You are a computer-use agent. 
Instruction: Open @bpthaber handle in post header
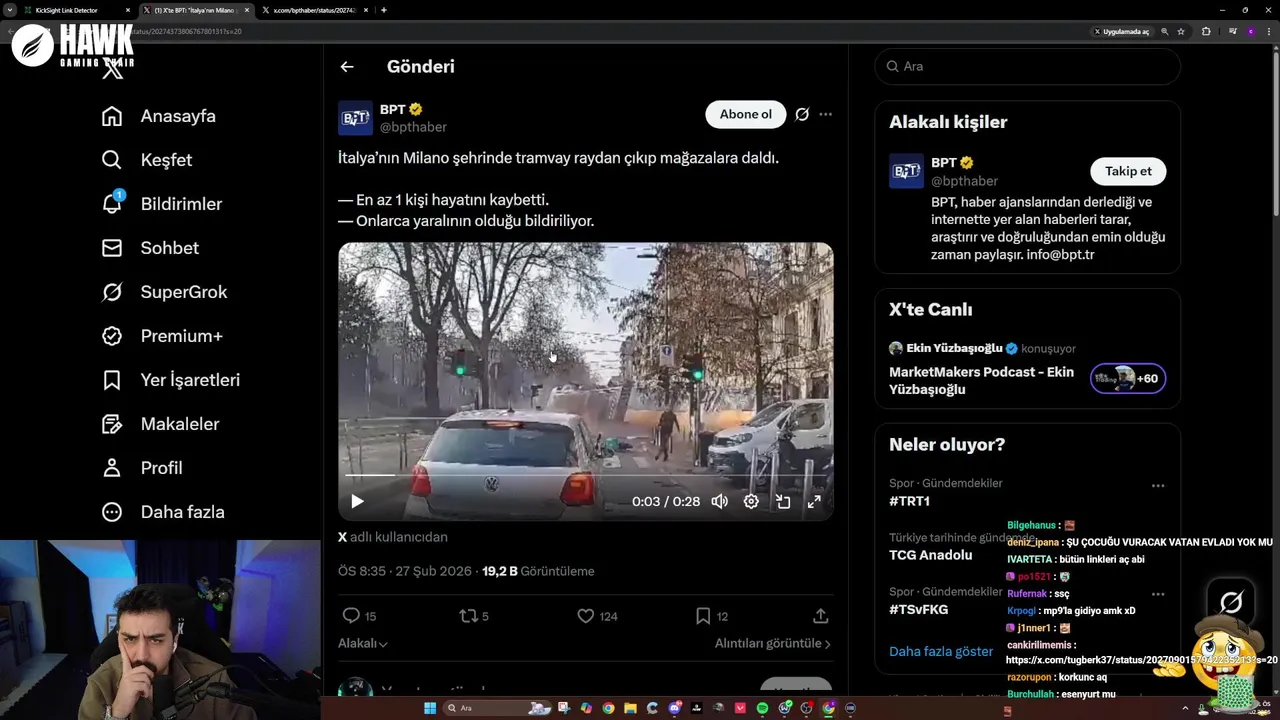[413, 127]
